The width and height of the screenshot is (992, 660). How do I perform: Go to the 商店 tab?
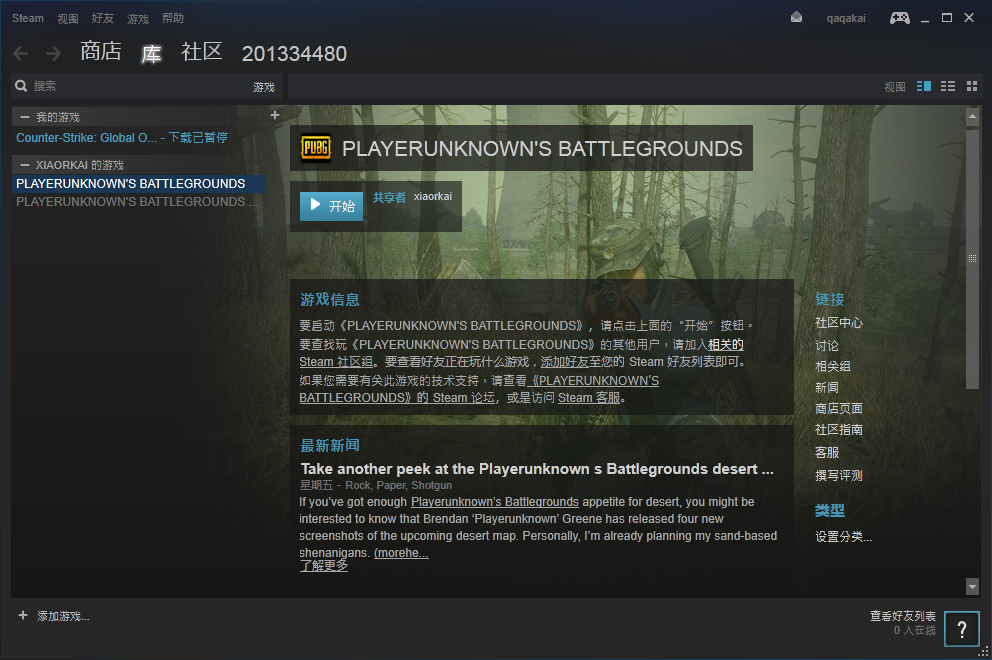[101, 52]
